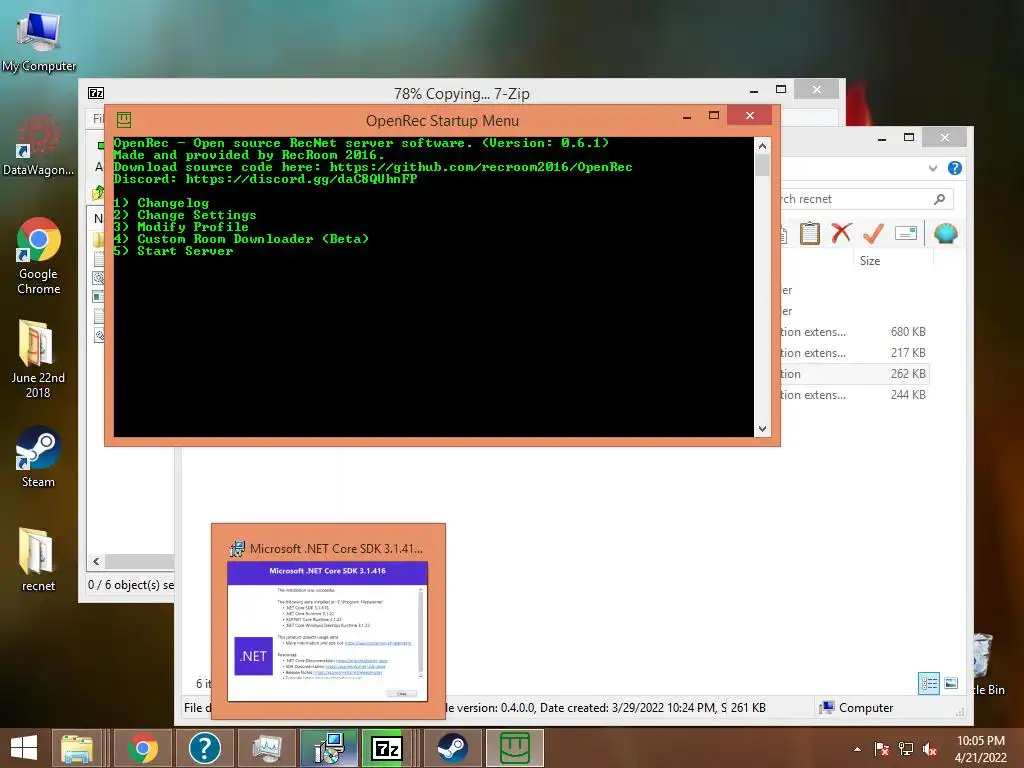
Task: Click the Action Center flag tray icon
Action: click(881, 749)
